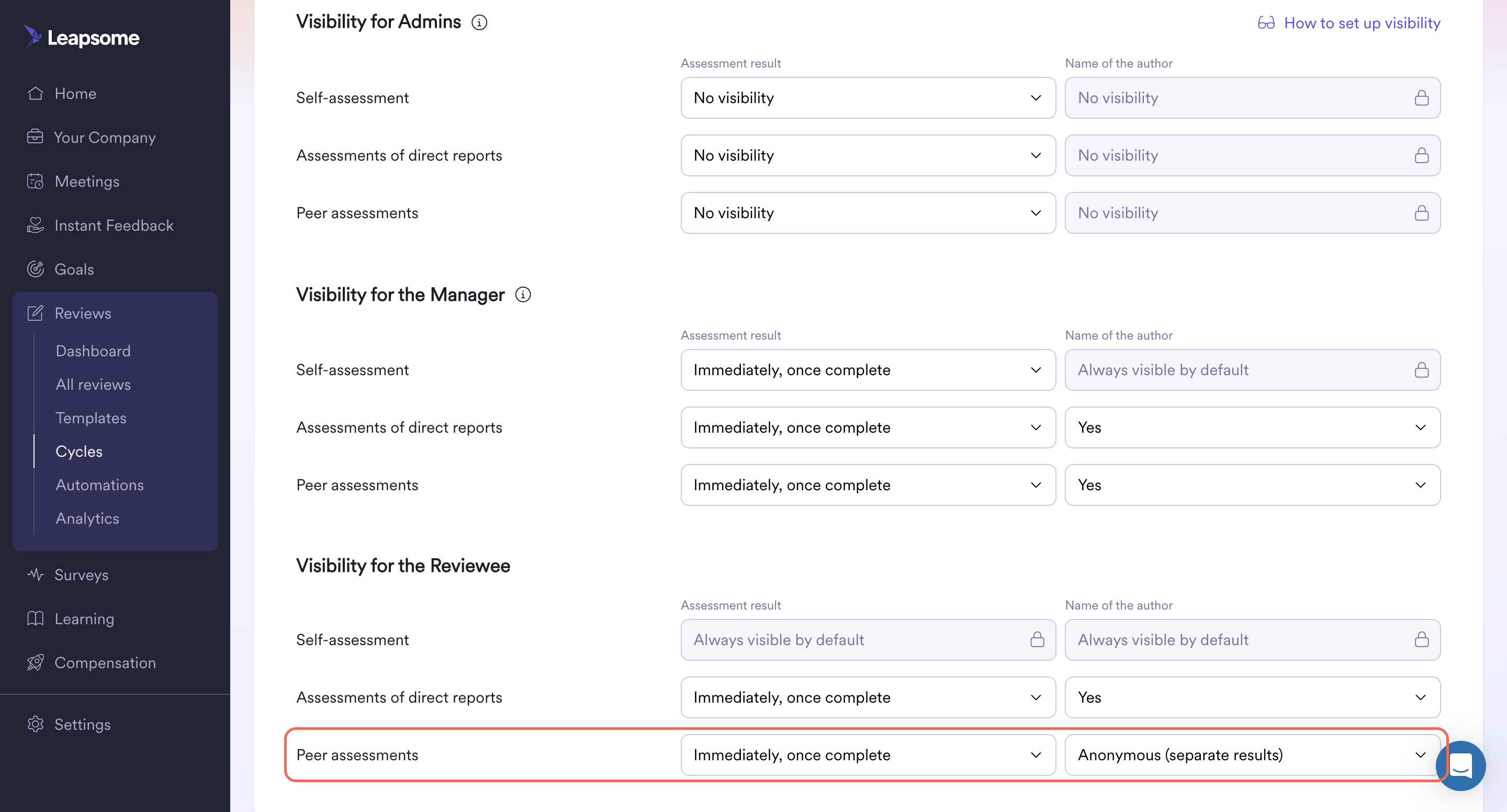Go to Goals
The image size is (1507, 812).
coord(74,269)
